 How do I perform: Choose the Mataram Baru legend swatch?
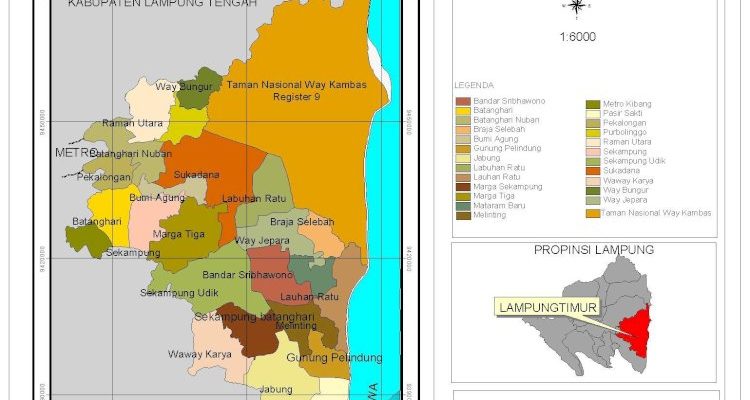(462, 205)
